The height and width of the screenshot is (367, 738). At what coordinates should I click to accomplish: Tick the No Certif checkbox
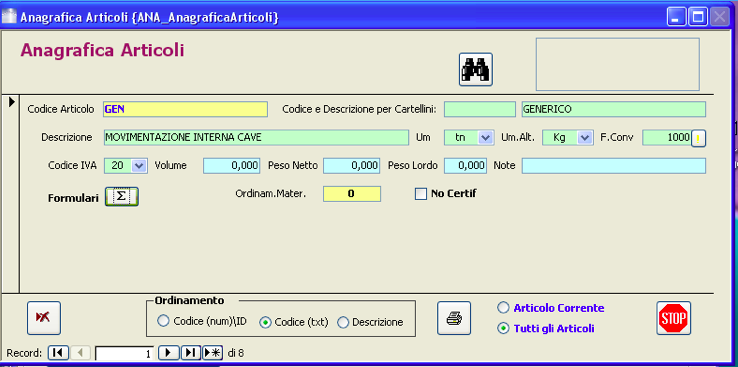[421, 194]
